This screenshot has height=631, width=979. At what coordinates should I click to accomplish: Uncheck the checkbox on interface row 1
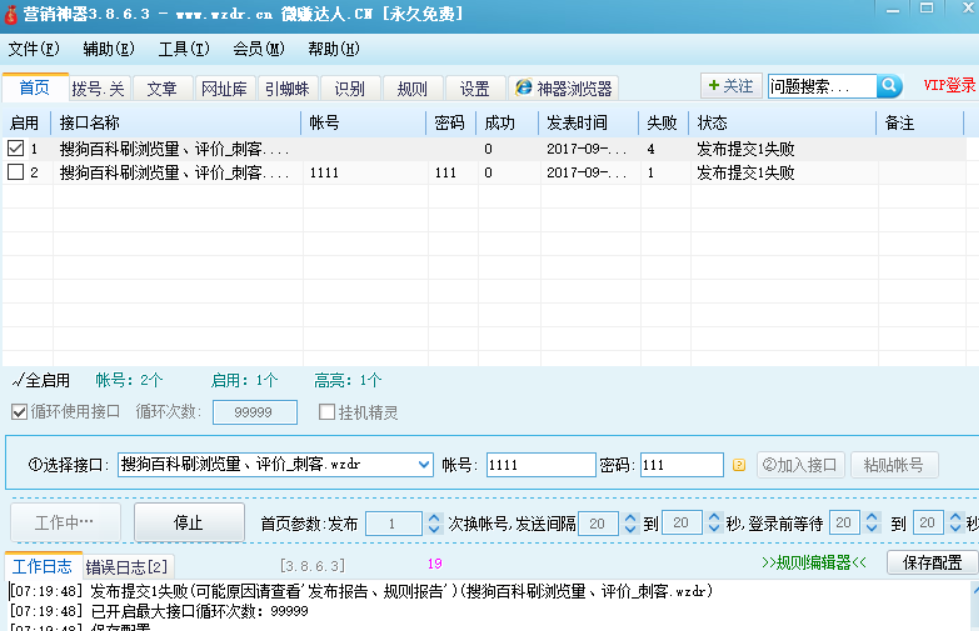(x=13, y=147)
